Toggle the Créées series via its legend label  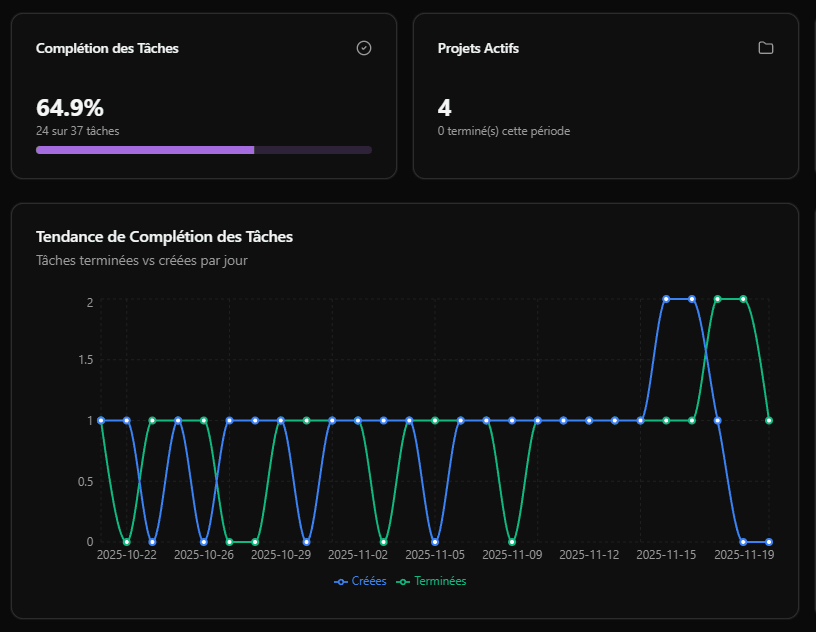pyautogui.click(x=368, y=581)
